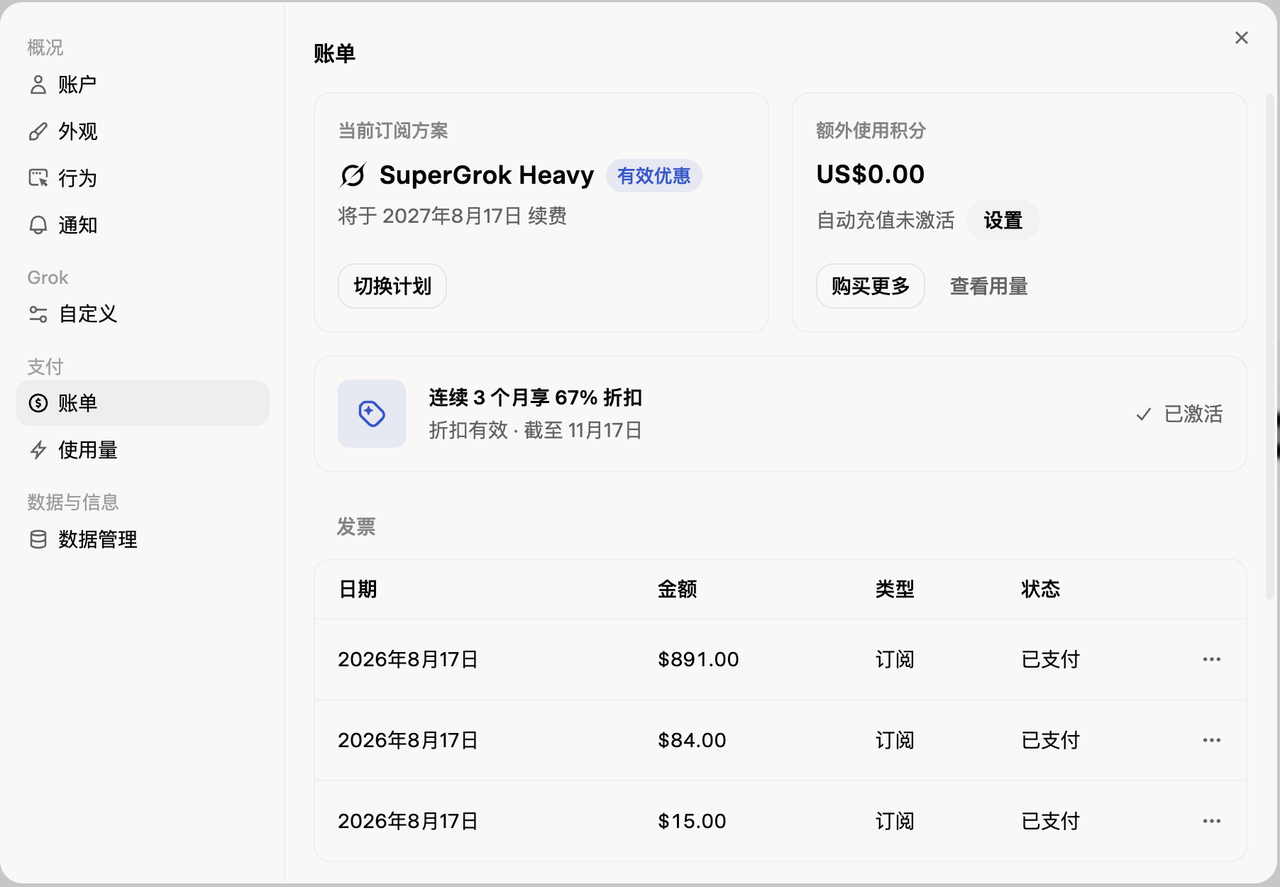Click 已支付 in the $84.00 row
The height and width of the screenshot is (887, 1280).
click(1051, 740)
